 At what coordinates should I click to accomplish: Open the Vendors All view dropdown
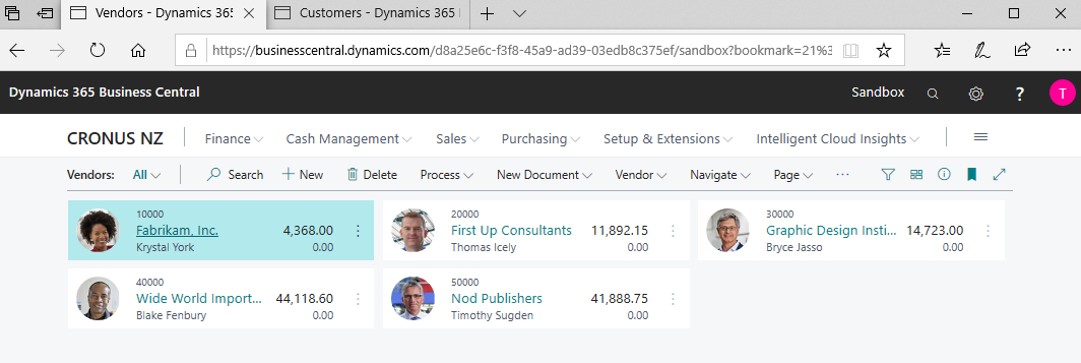[146, 175]
